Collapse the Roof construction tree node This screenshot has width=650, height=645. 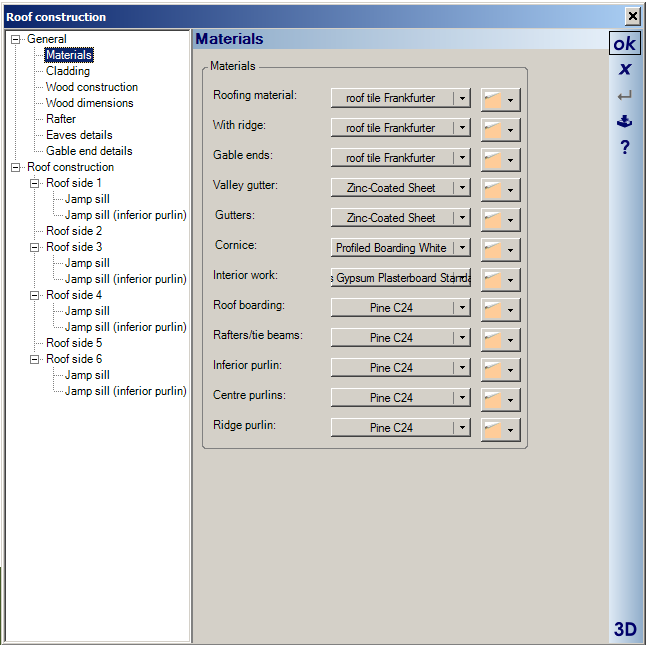coord(16,167)
